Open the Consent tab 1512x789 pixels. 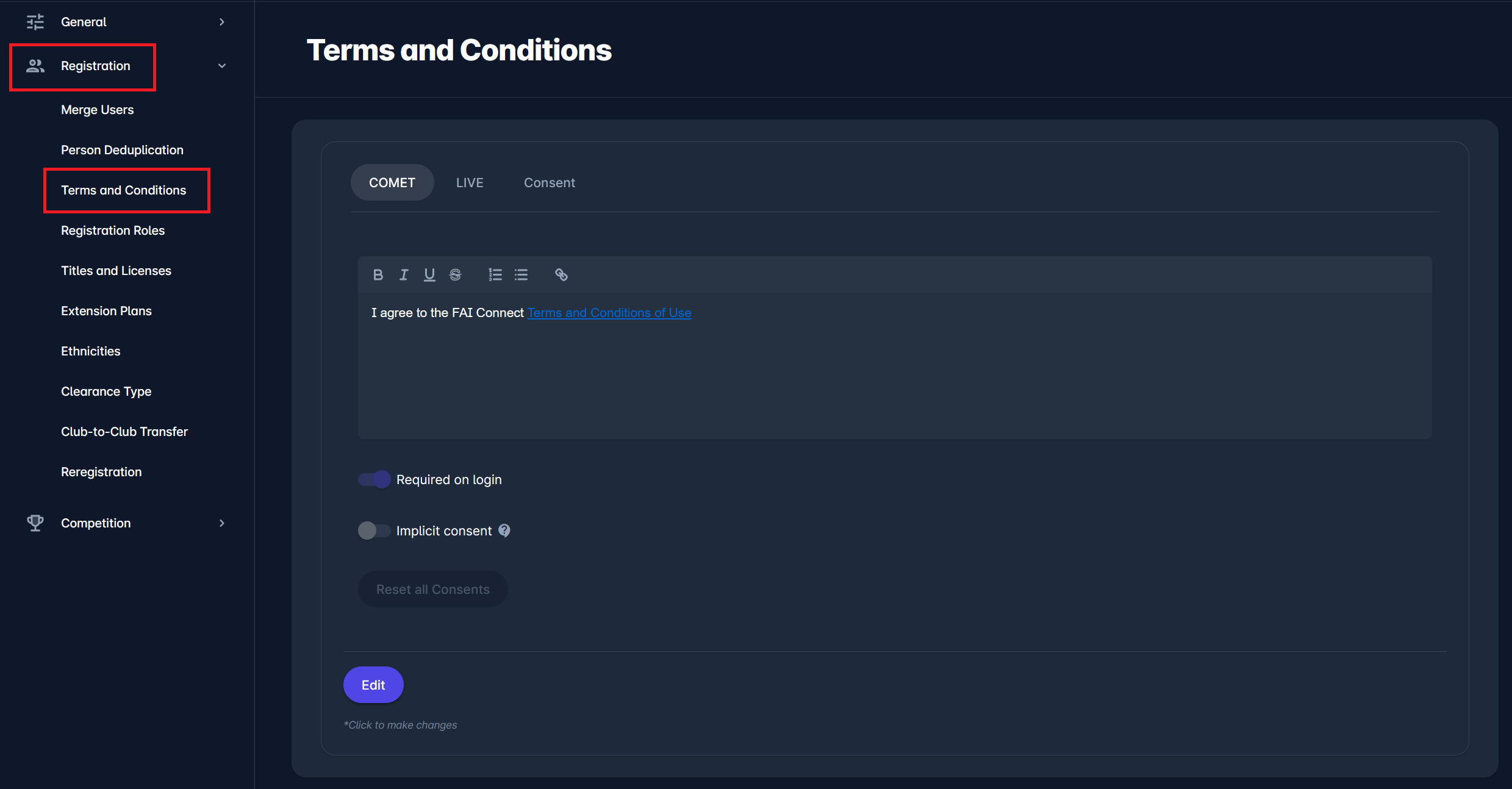pyautogui.click(x=549, y=183)
